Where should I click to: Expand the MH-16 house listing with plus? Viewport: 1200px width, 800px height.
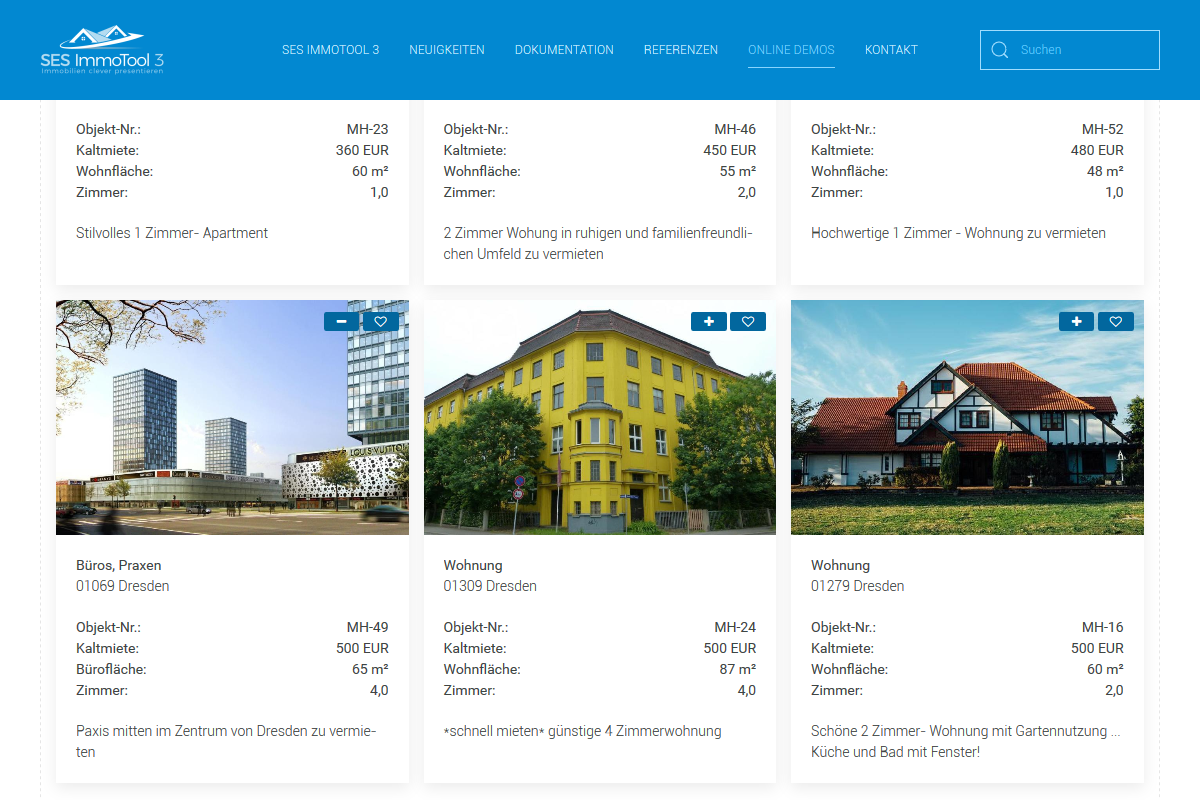(1076, 321)
